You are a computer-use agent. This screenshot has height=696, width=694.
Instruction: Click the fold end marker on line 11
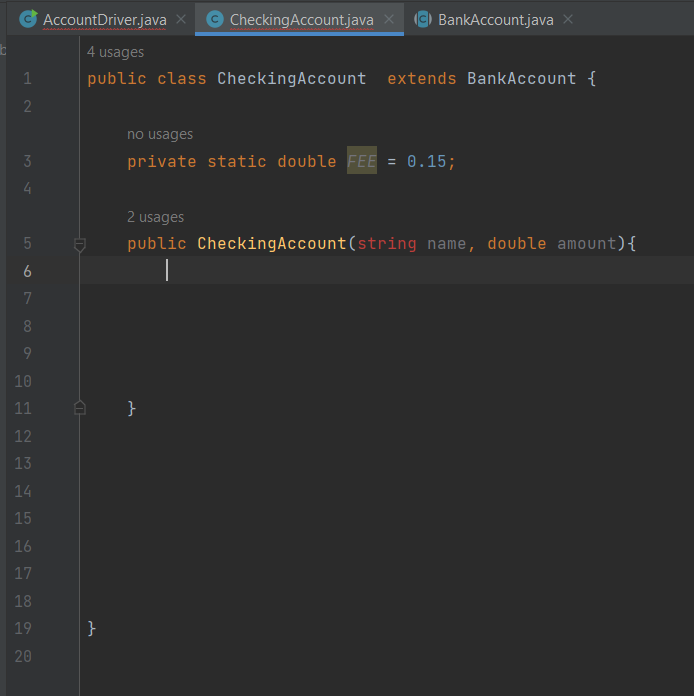point(79,408)
